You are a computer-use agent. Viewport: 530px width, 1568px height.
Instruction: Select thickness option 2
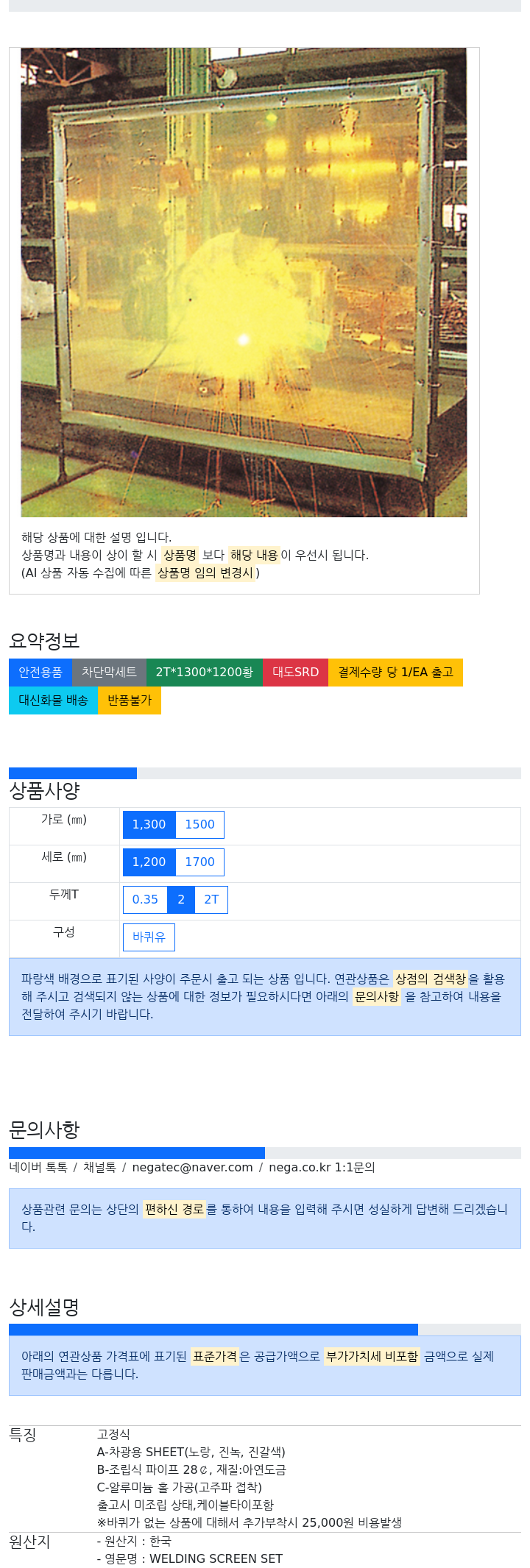(x=181, y=900)
